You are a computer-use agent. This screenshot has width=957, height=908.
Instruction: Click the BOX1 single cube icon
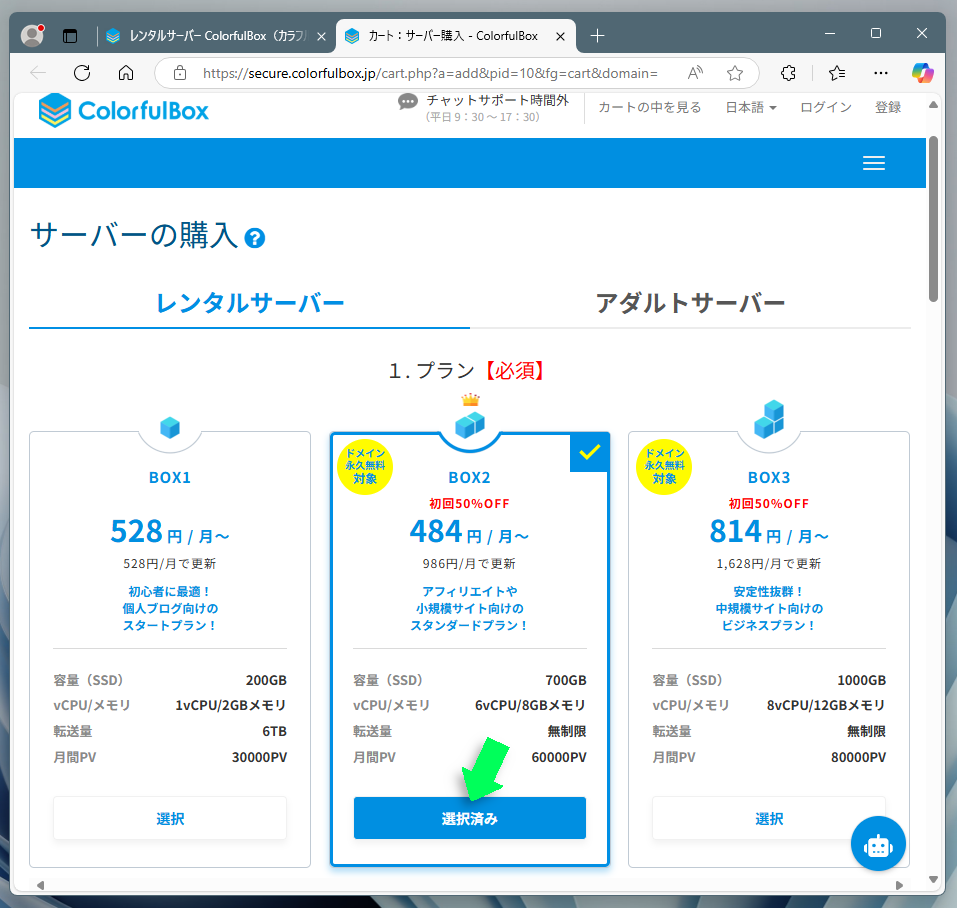coord(170,427)
